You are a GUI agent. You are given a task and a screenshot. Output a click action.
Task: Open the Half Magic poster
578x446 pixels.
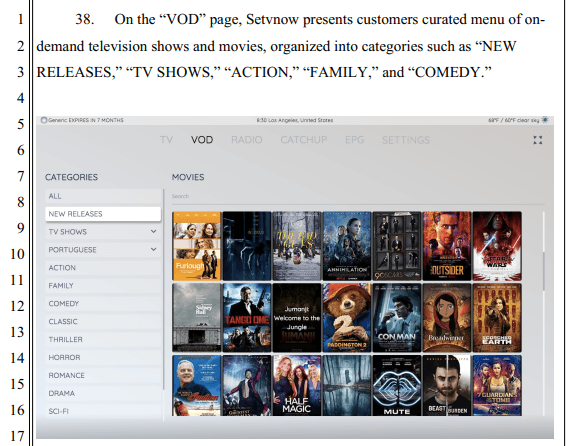point(297,386)
